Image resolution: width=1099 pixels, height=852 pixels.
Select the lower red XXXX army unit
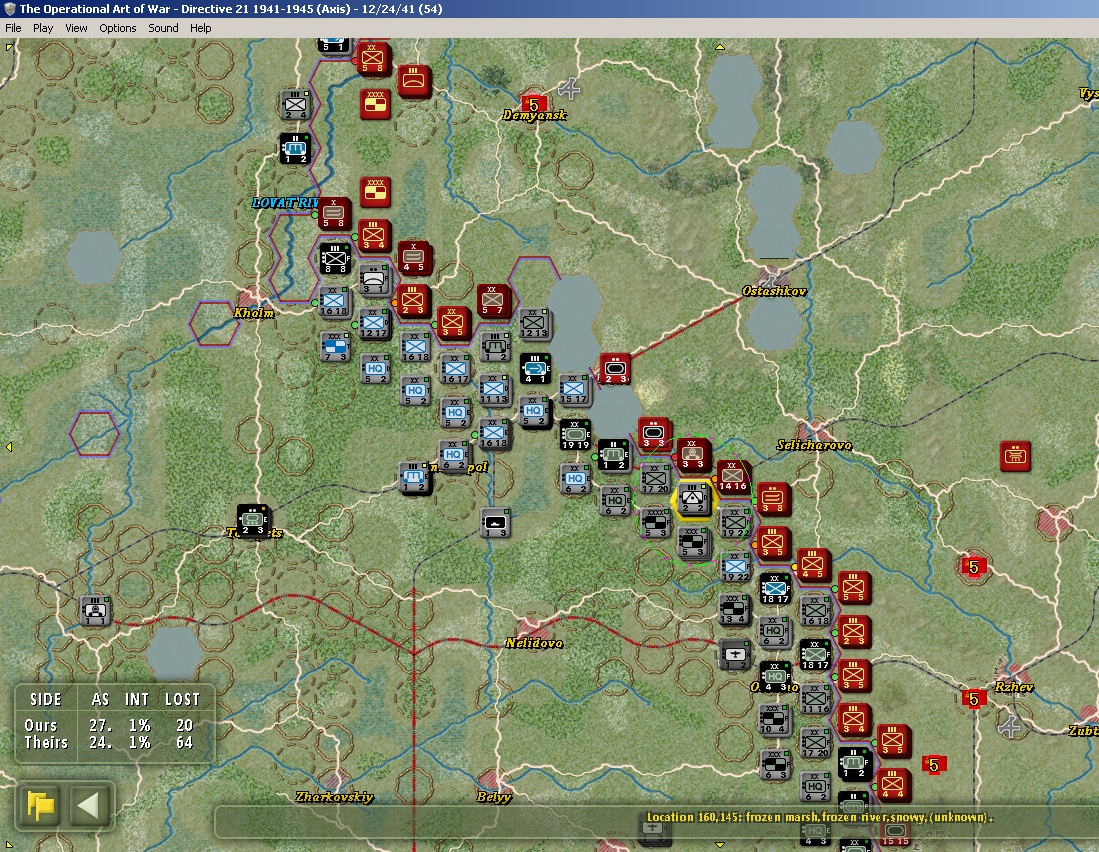[x=375, y=192]
